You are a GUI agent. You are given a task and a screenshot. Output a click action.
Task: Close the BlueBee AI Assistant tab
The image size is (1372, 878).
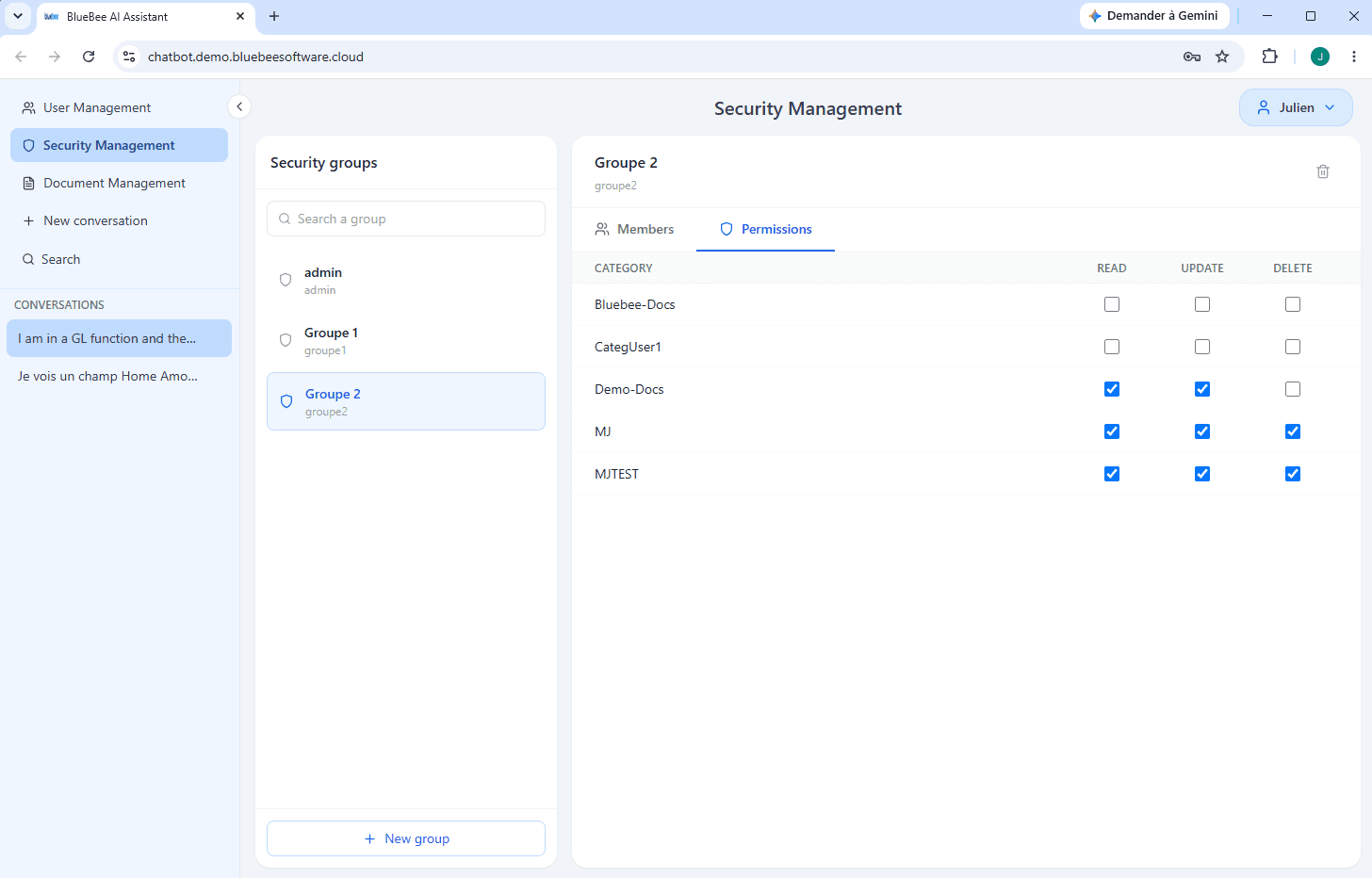coord(240,16)
